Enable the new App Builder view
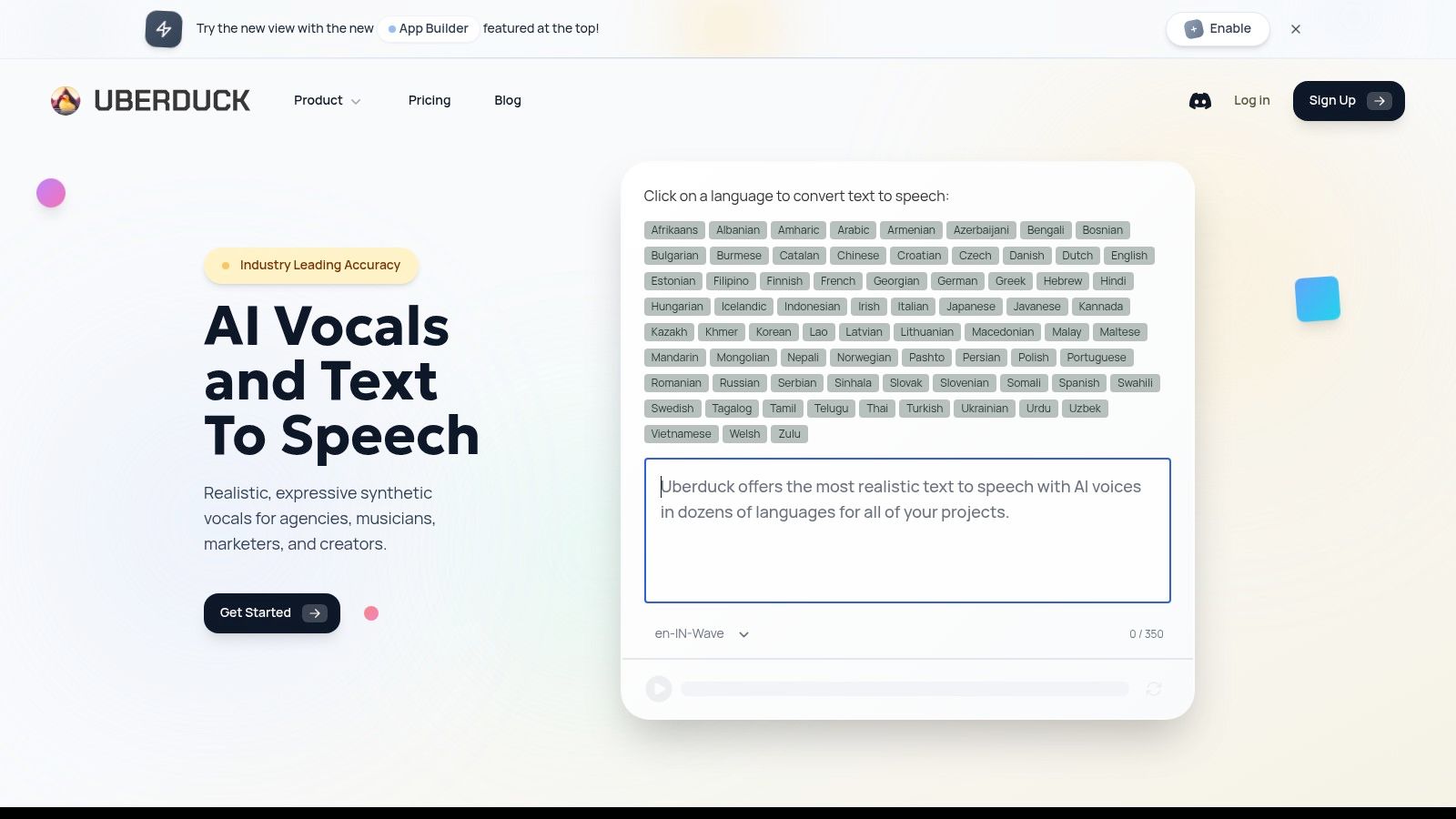 pos(1218,29)
